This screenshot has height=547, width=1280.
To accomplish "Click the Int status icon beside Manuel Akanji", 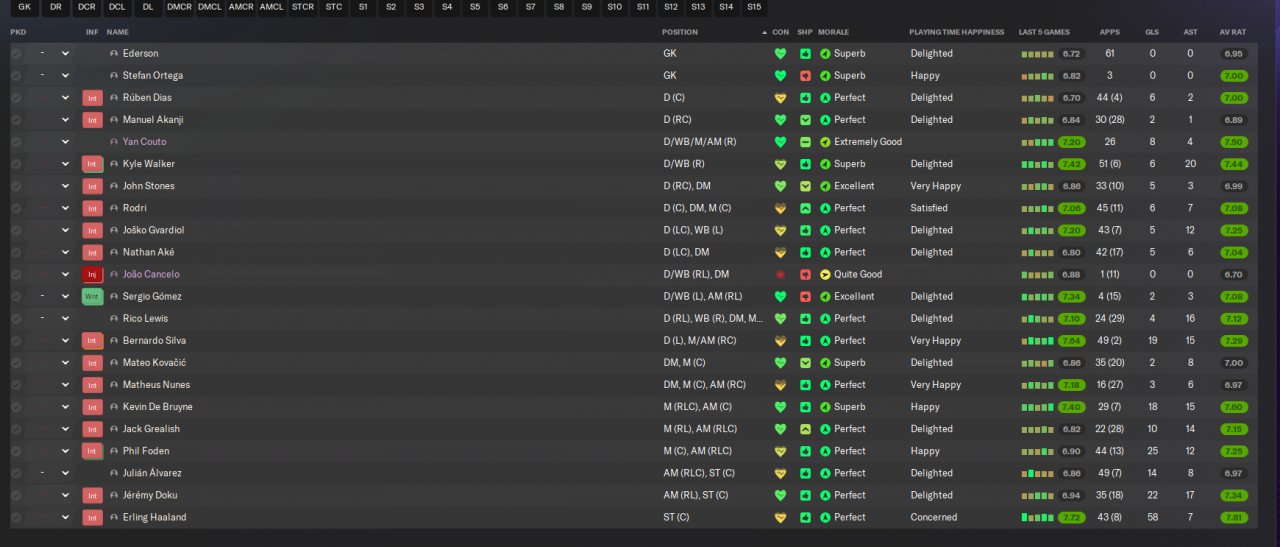I will [x=92, y=120].
